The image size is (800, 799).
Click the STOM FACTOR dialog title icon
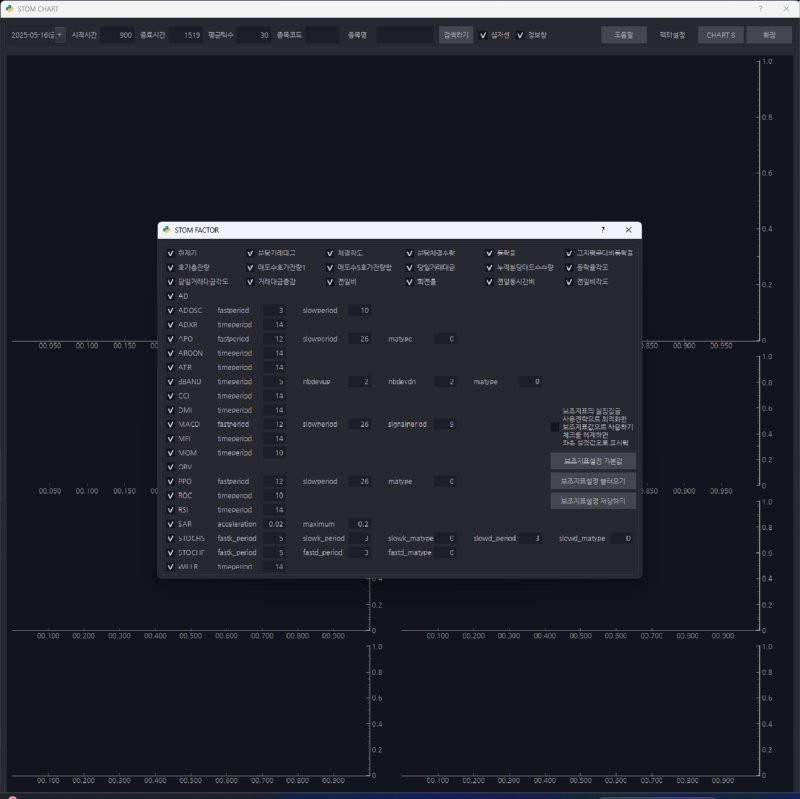tap(166, 230)
